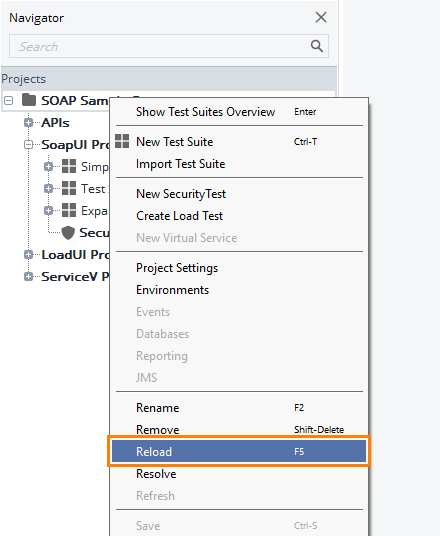The image size is (440, 536).
Task: Collapse the SoapUI Projects node
Action: 28,145
